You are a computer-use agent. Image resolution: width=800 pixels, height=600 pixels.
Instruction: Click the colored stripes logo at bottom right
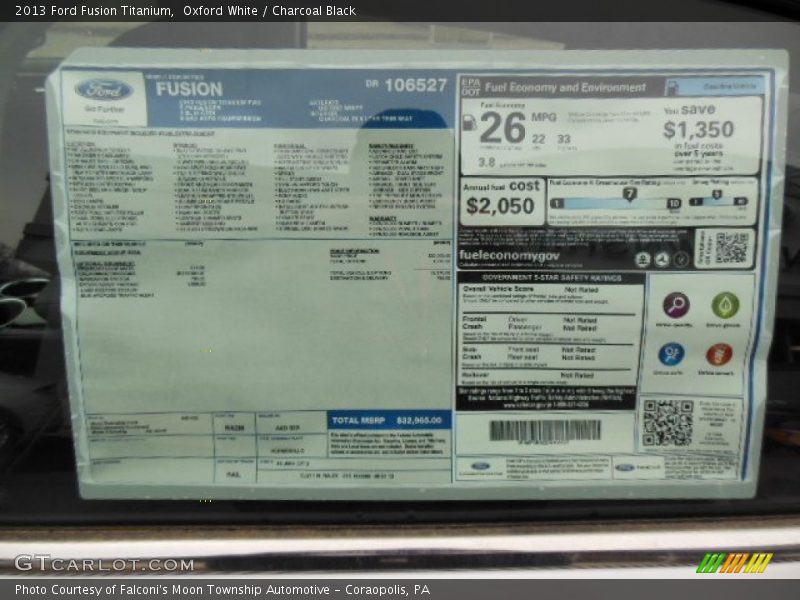point(735,563)
